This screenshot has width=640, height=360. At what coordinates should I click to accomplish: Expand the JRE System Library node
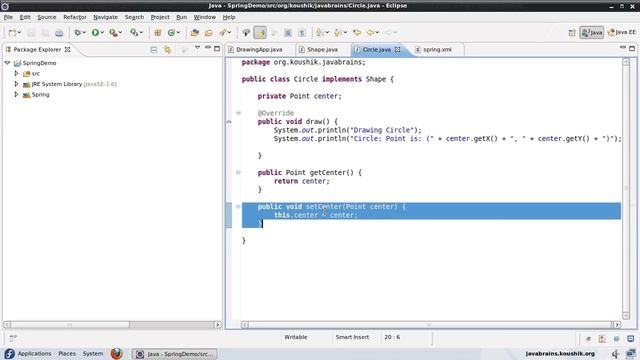point(16,84)
